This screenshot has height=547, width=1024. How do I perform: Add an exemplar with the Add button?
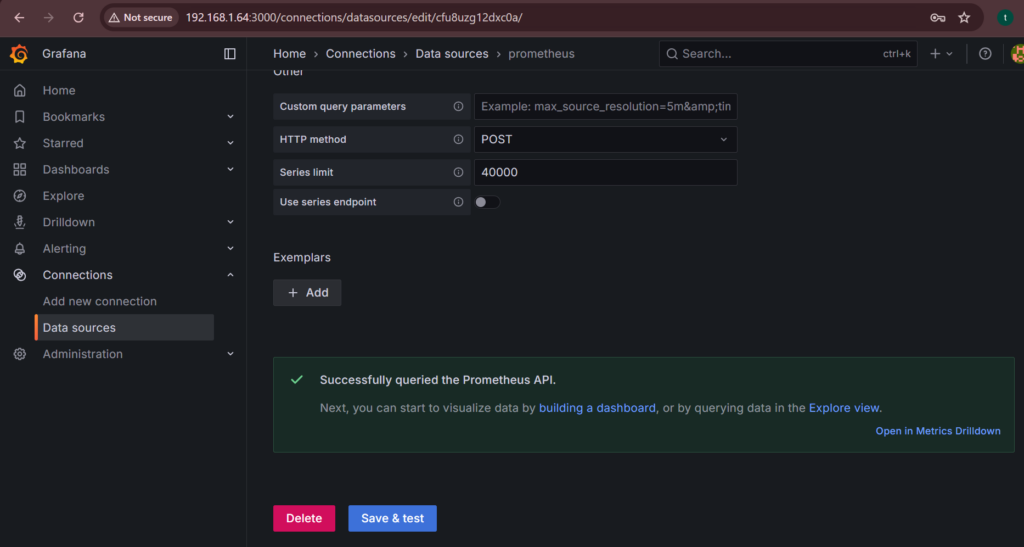tap(307, 292)
